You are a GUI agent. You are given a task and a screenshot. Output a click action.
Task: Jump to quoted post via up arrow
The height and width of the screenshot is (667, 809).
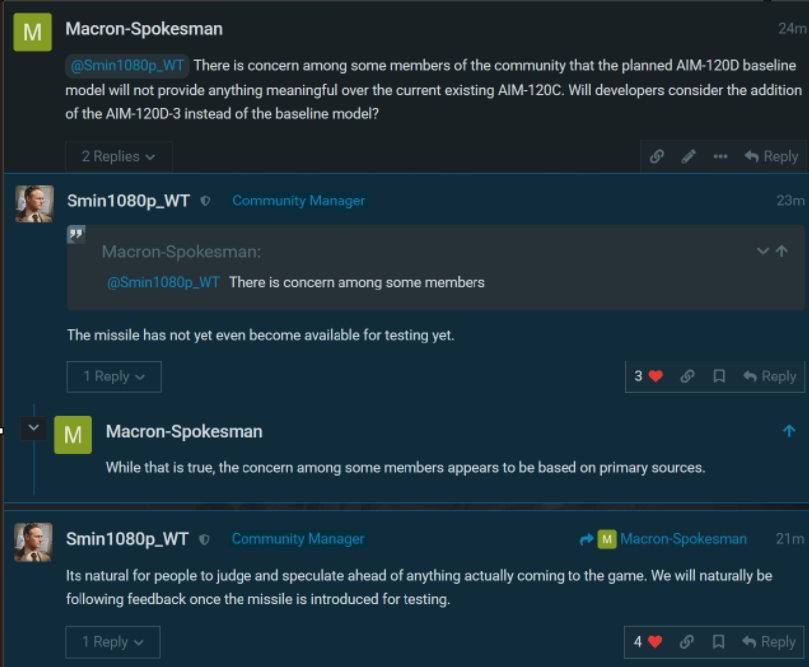pos(782,251)
